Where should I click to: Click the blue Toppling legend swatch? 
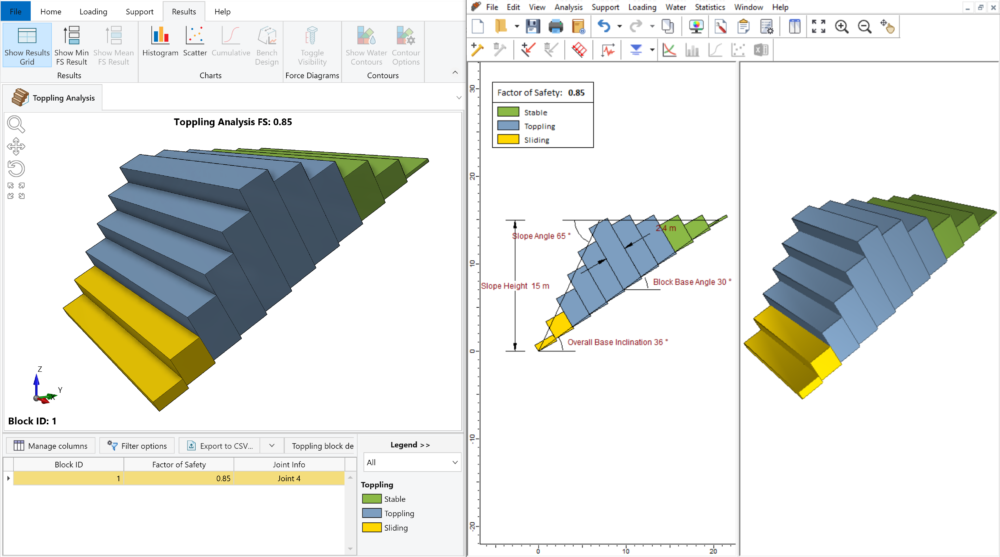coord(369,513)
